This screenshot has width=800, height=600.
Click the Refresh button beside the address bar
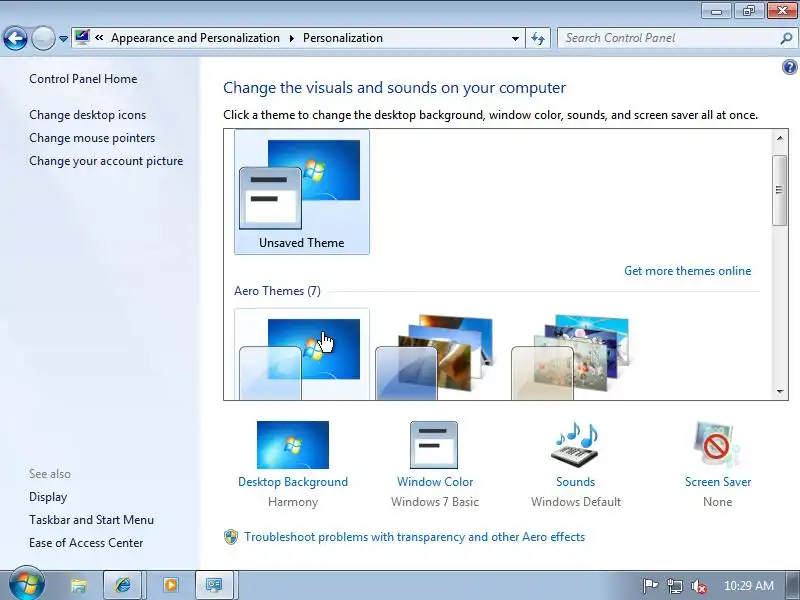(538, 38)
